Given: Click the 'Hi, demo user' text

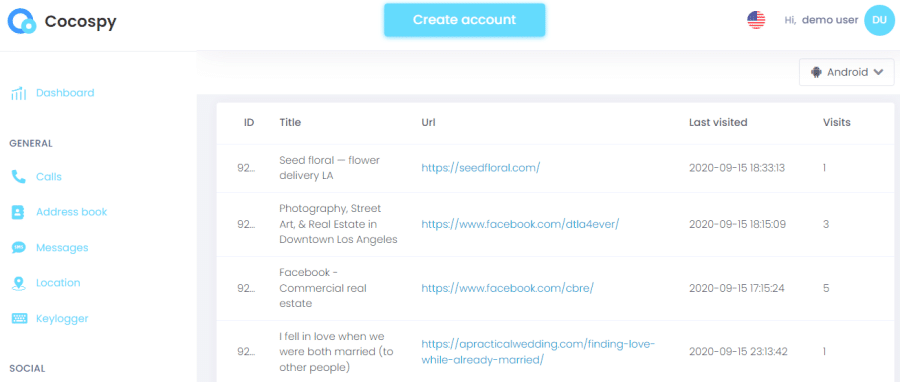Looking at the screenshot, I should [821, 20].
